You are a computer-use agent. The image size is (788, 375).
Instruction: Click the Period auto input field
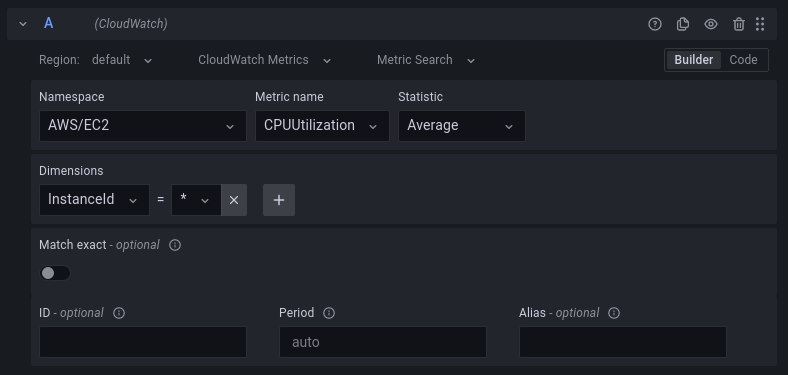pos(383,342)
